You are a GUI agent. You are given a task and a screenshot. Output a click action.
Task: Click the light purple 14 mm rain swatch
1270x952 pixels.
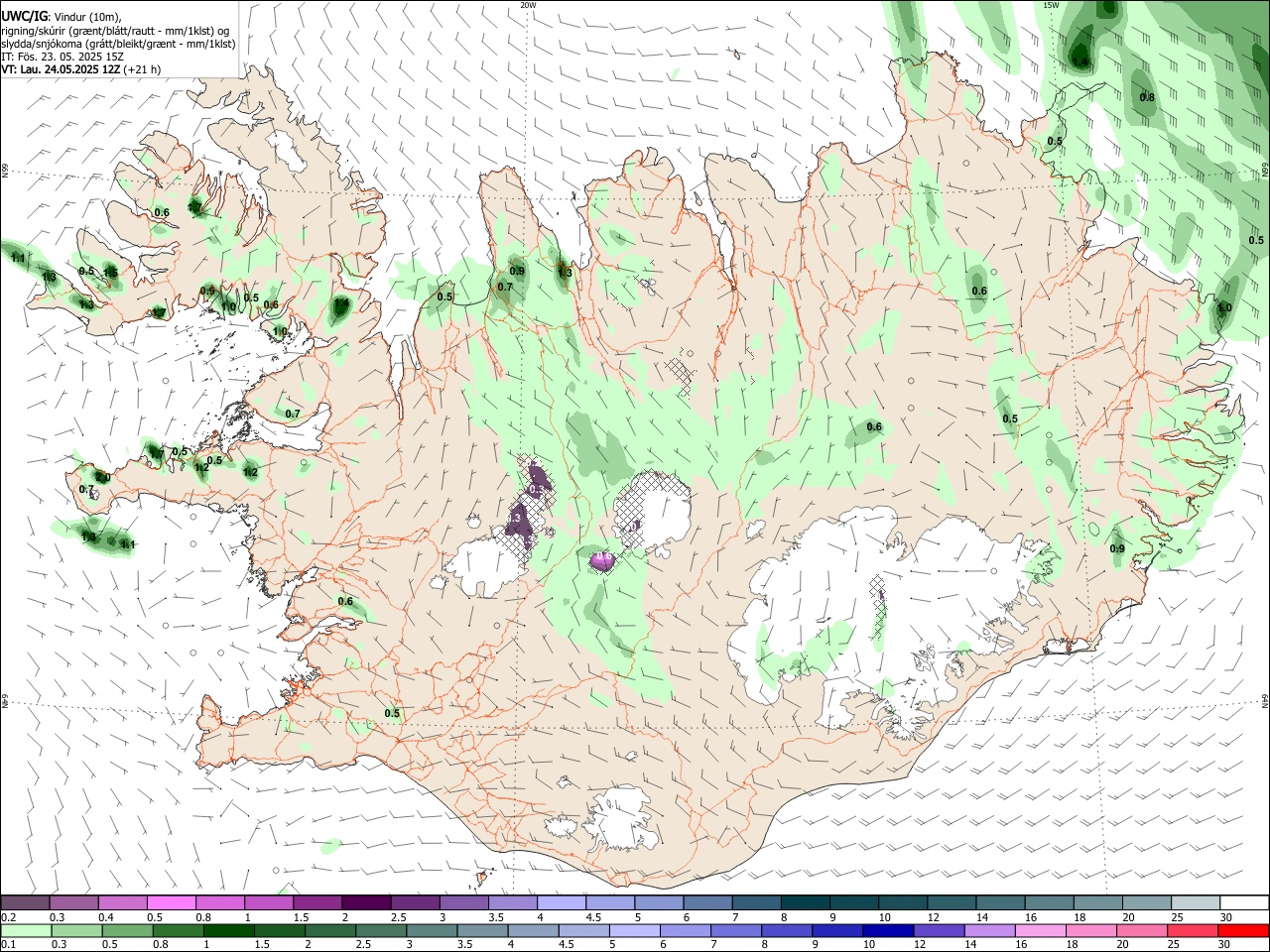coord(990,930)
